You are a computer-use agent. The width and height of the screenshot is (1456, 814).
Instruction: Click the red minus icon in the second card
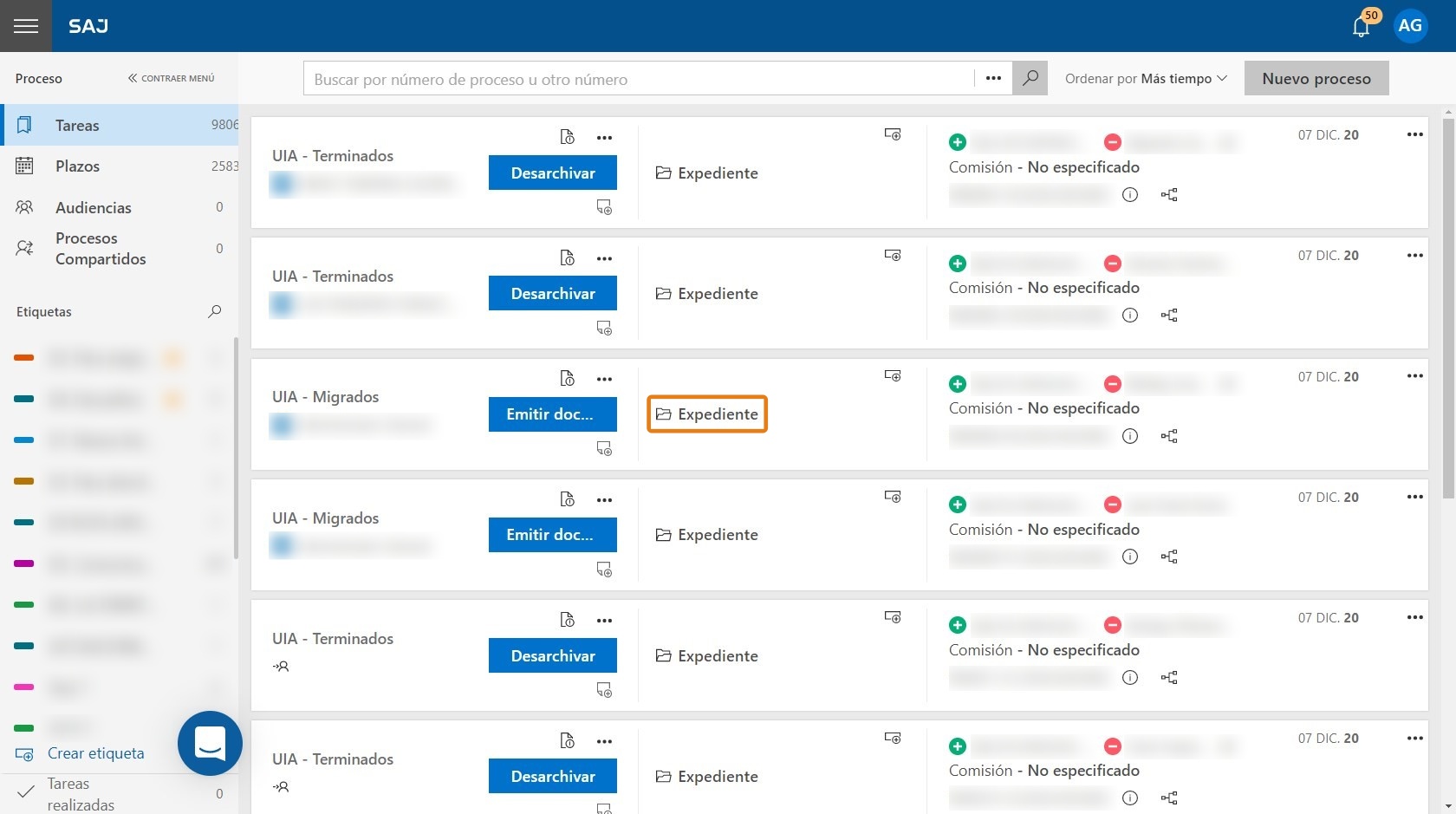tap(1113, 263)
